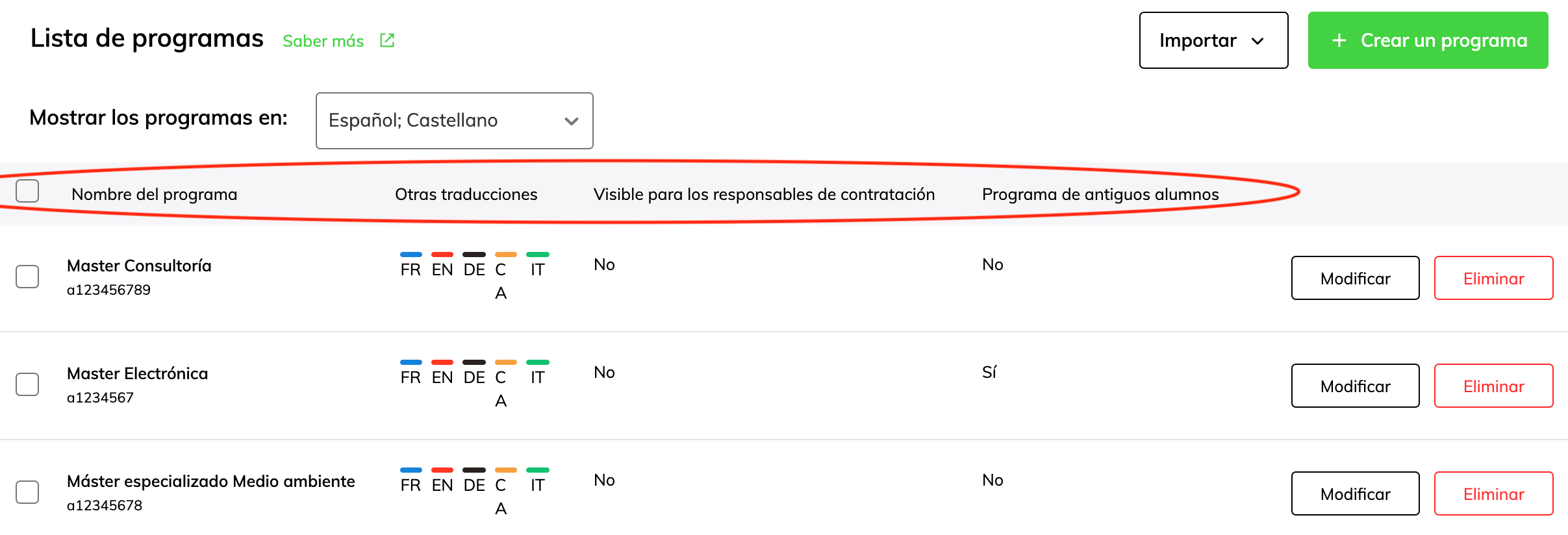
Task: Check the Master Consultoría row checkbox
Action: tap(27, 277)
